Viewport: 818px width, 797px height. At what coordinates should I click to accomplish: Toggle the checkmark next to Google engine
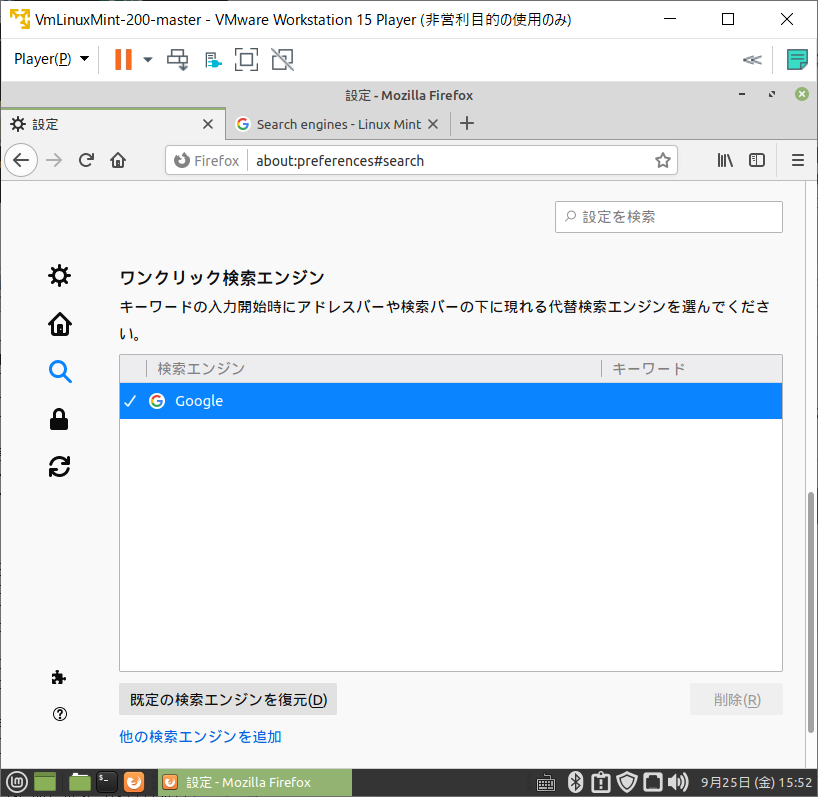[x=130, y=400]
